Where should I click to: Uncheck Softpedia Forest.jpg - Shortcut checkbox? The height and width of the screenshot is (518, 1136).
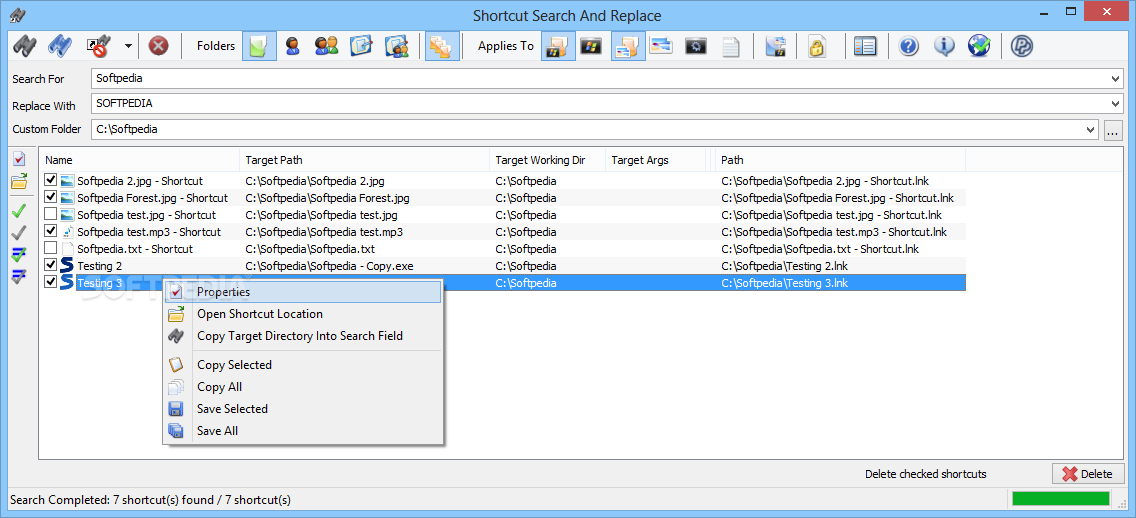51,197
